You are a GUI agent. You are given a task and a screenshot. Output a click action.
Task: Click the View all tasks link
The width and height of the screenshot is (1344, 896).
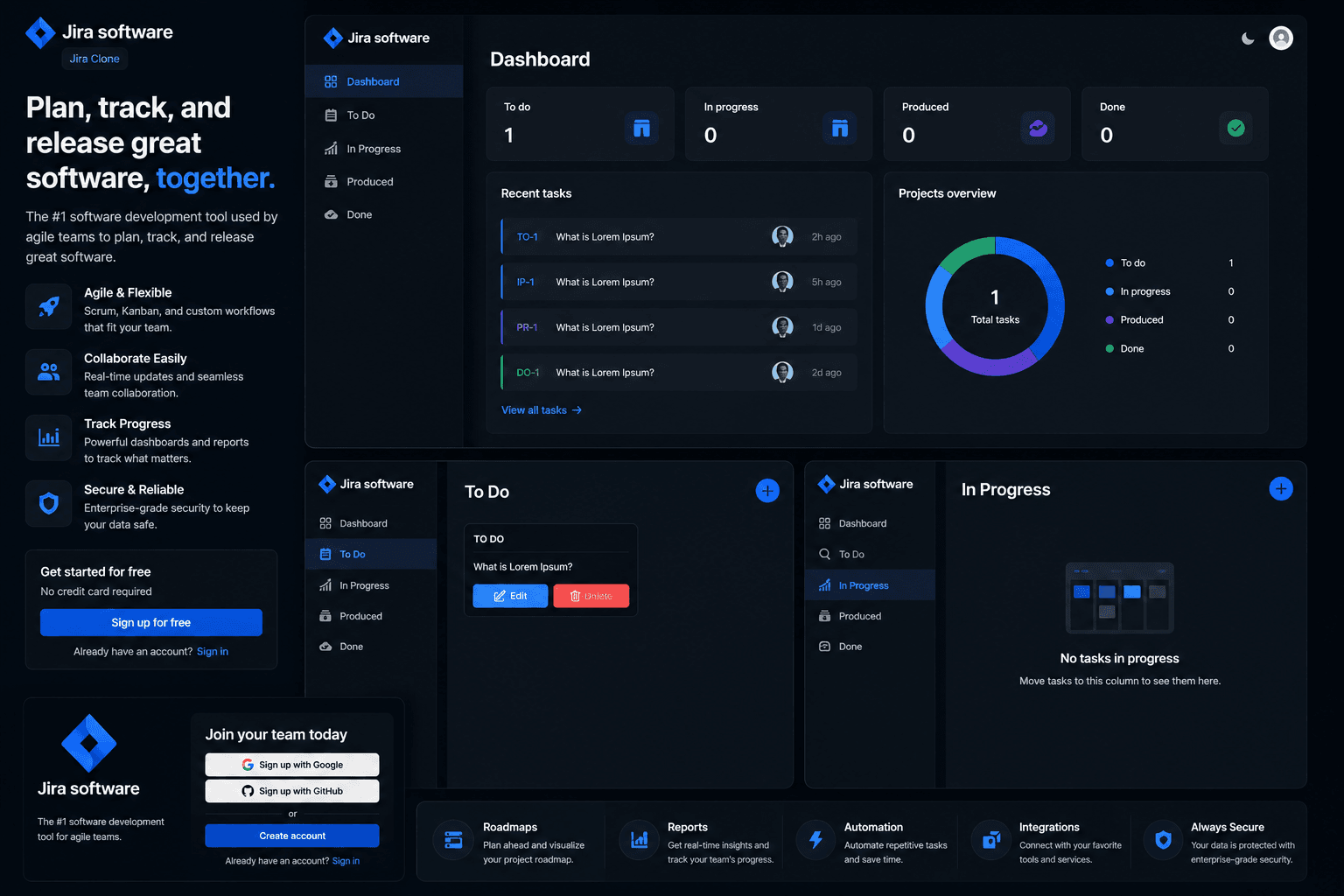click(x=542, y=410)
